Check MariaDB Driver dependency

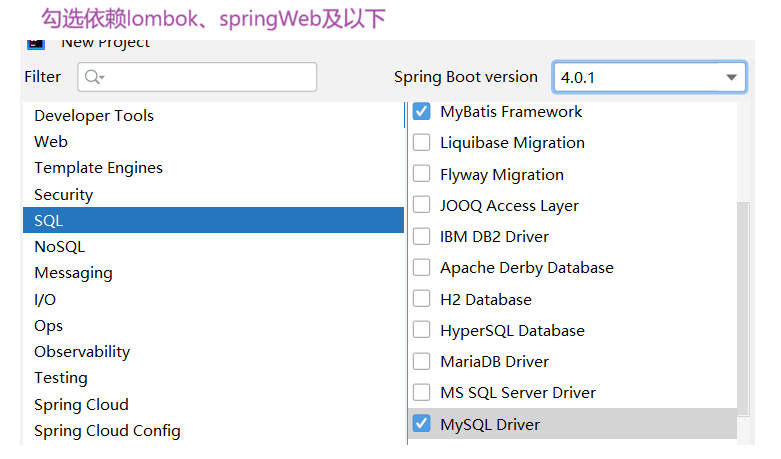click(421, 361)
